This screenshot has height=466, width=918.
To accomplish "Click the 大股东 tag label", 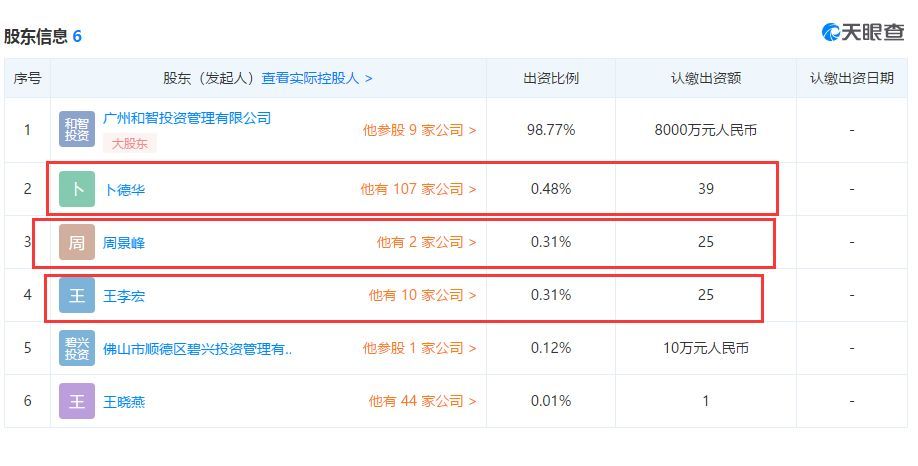I will point(129,143).
